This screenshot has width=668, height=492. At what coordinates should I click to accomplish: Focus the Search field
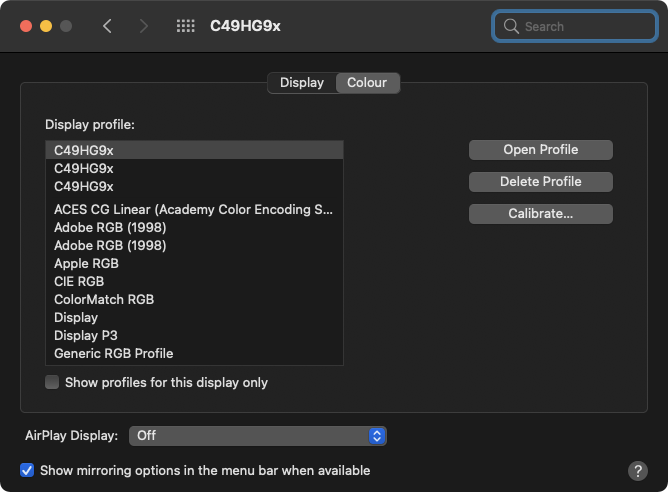(574, 26)
